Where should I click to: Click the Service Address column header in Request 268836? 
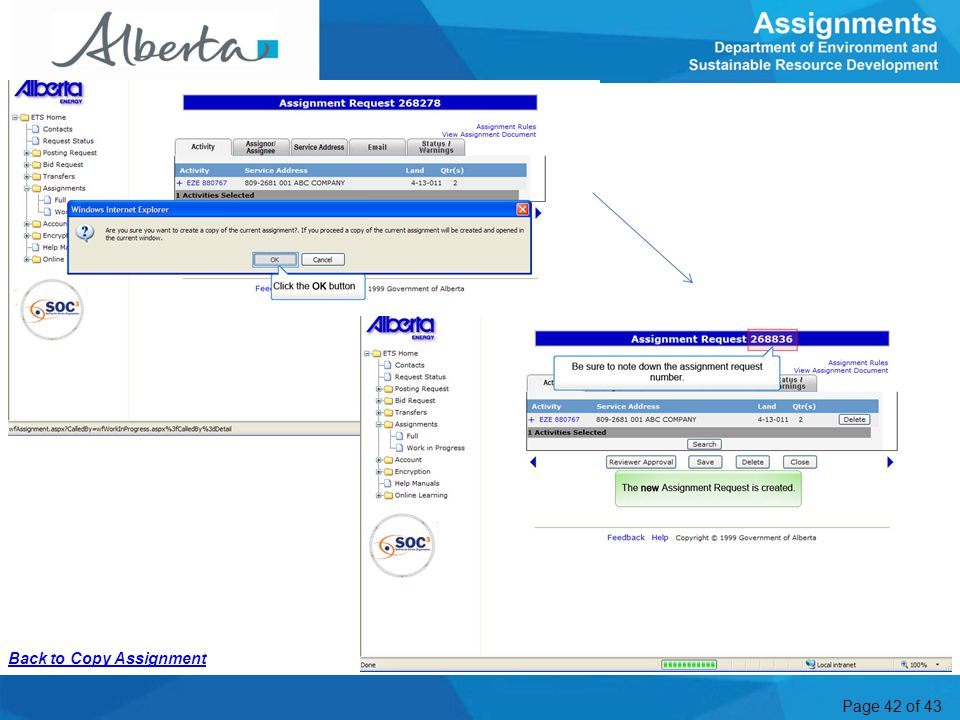(628, 407)
